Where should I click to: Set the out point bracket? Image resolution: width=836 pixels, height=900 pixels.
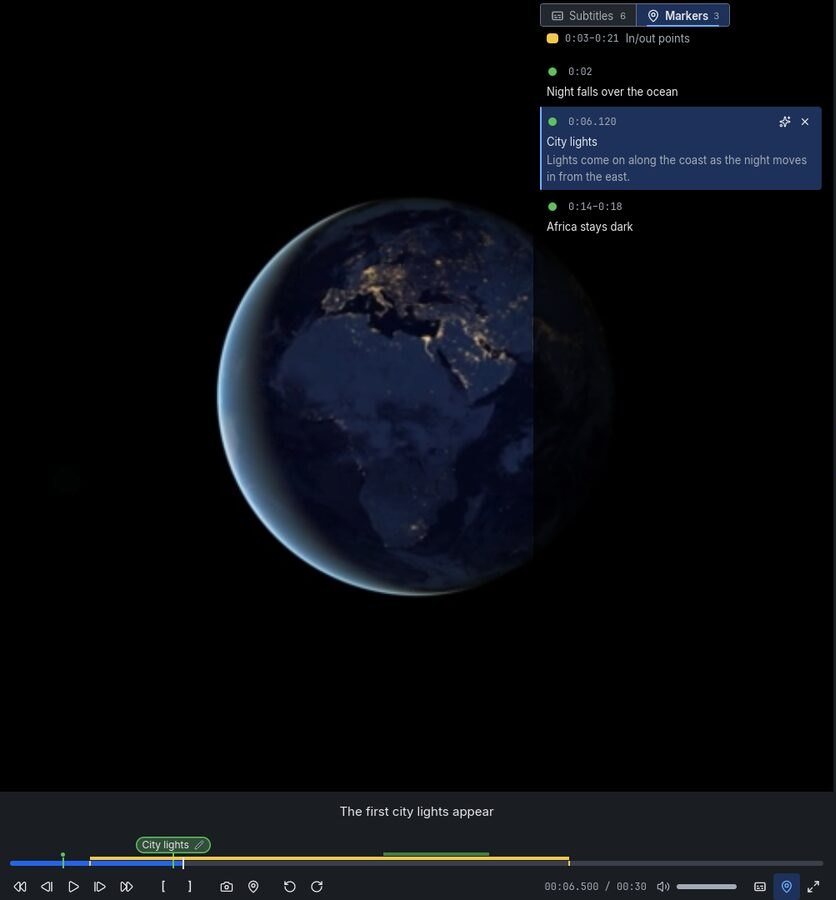(x=190, y=886)
